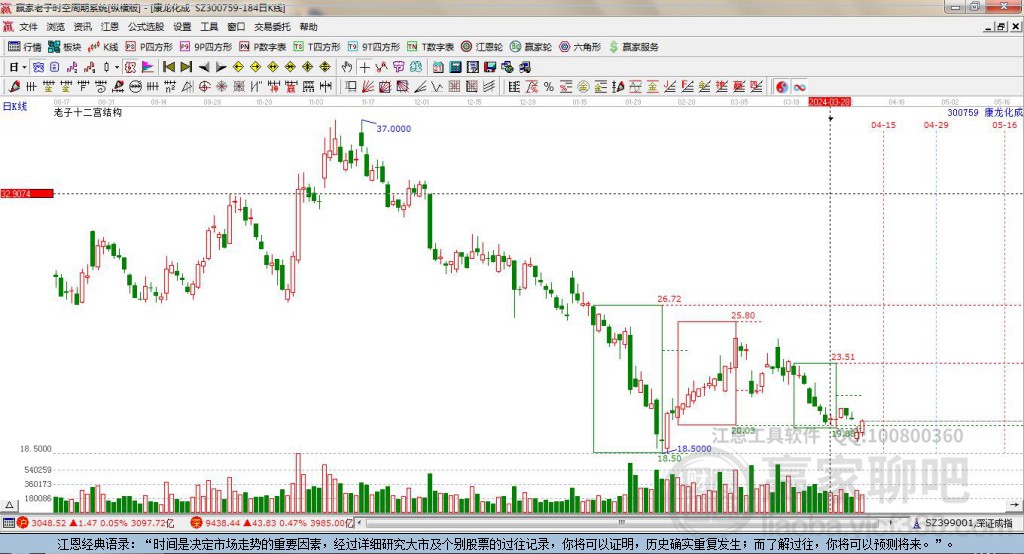This screenshot has height=554, width=1024.
Task: Select the circled crosshair target icon
Action: pos(205,87)
